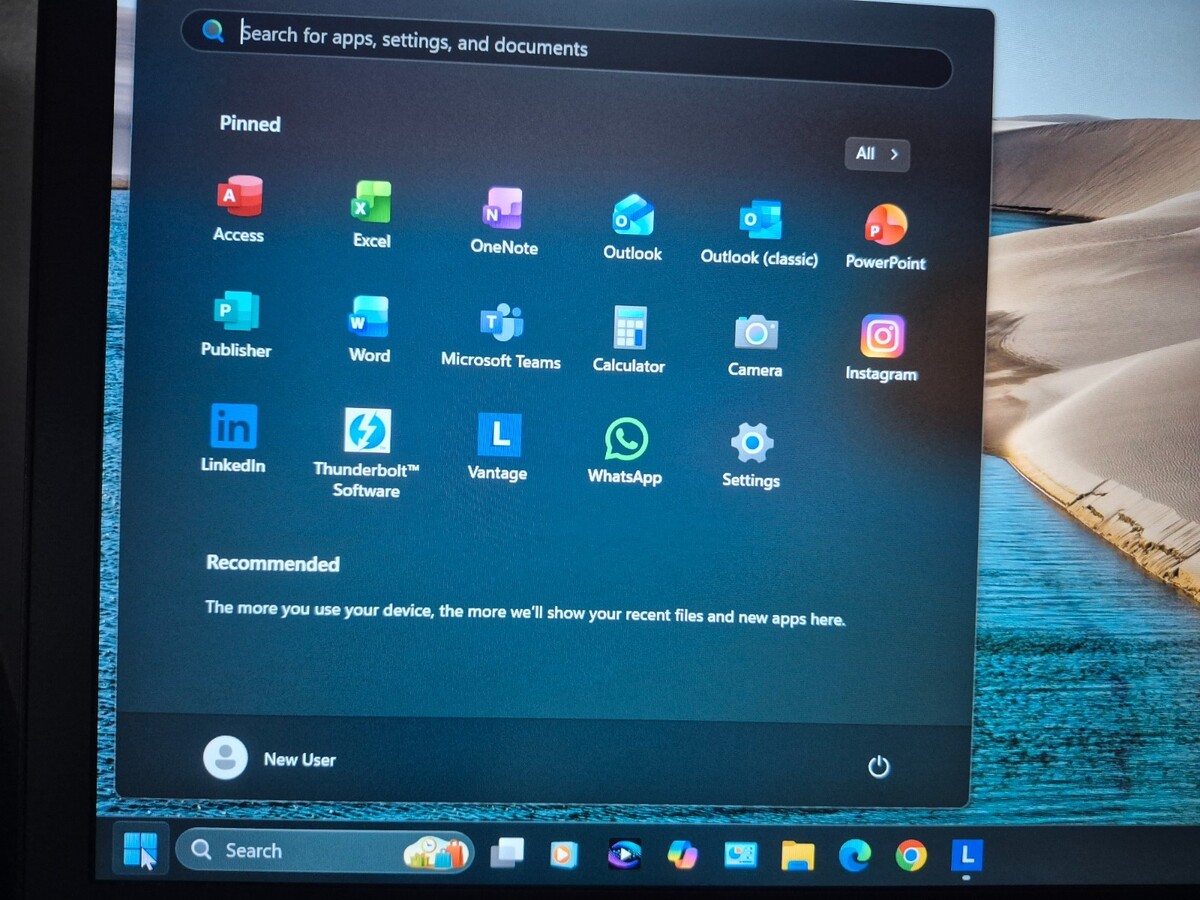Expand the All apps list
This screenshot has height=900, width=1200.
(x=877, y=154)
